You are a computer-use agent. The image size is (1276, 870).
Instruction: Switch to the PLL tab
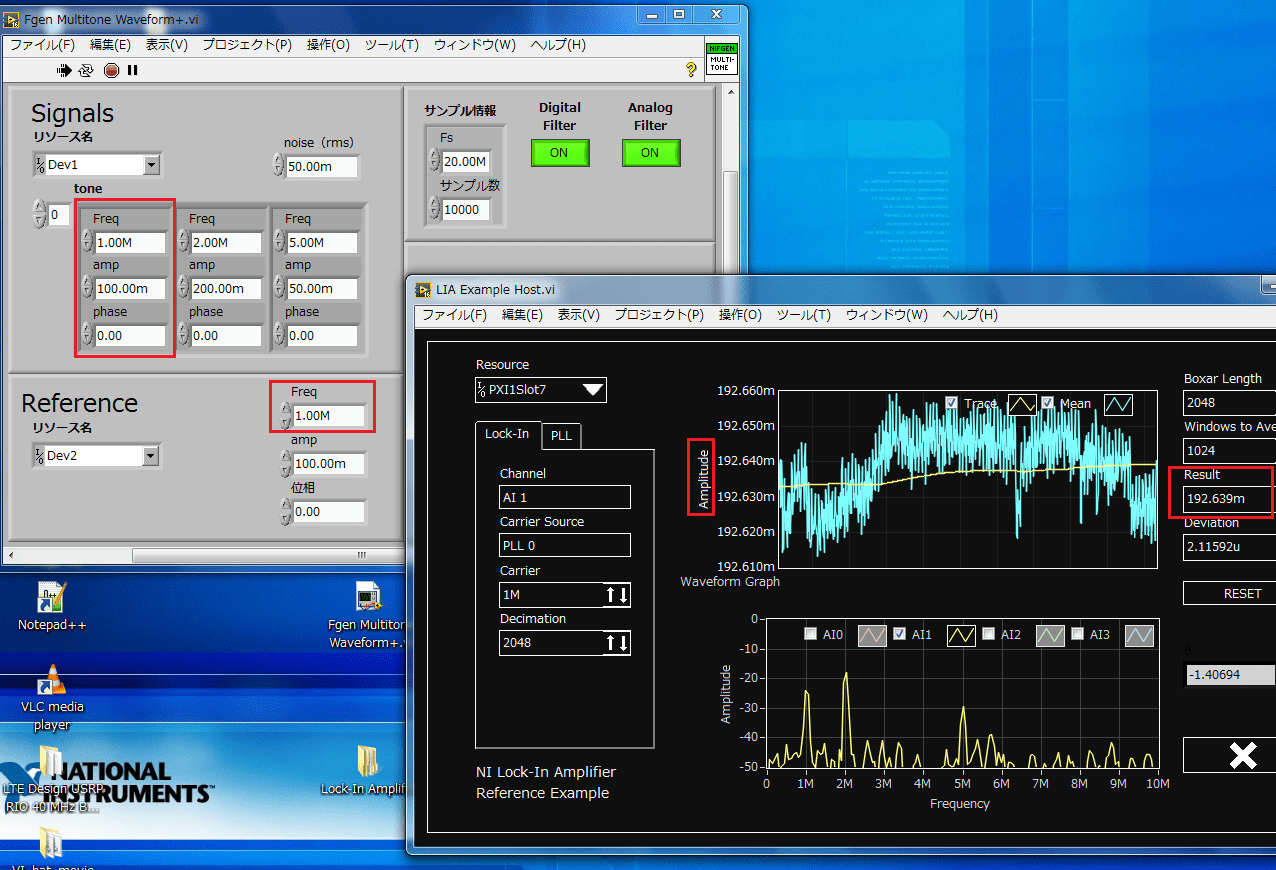coord(561,436)
